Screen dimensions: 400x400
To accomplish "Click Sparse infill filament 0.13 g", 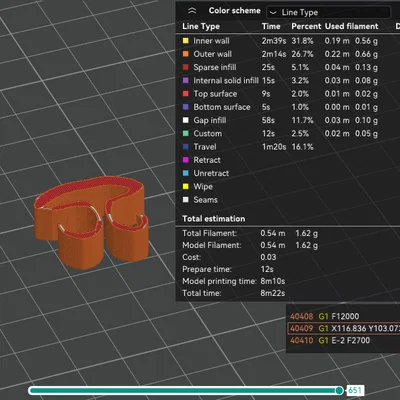I will (x=366, y=67).
